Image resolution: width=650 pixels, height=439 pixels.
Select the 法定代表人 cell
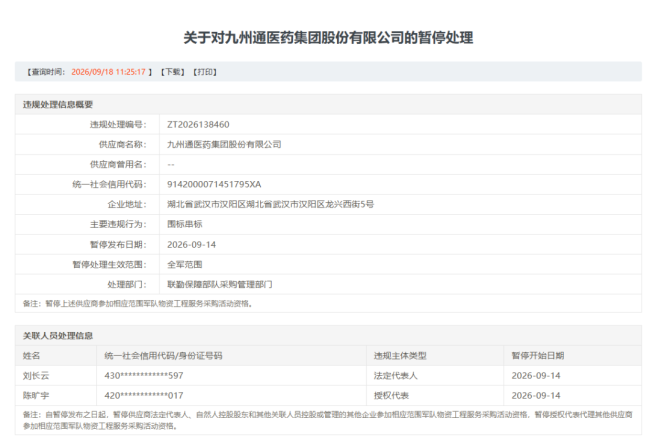[396, 376]
